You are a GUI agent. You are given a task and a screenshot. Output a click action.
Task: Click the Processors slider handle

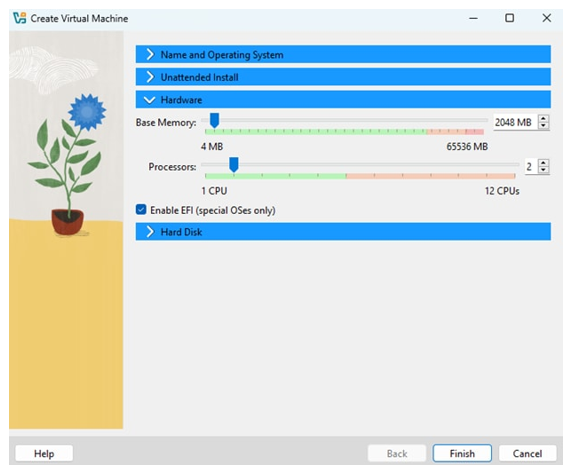(234, 165)
